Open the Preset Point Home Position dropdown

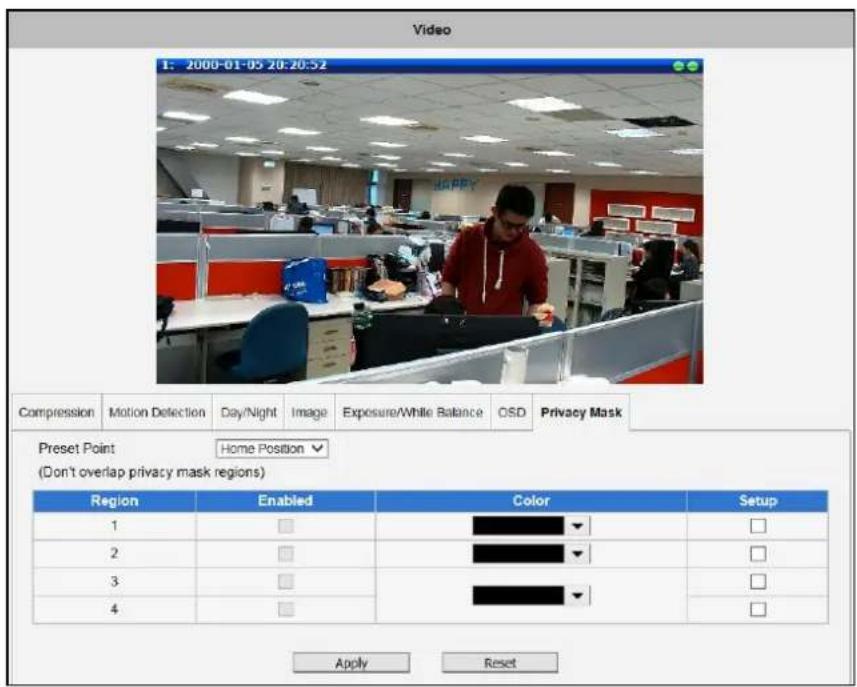(272, 449)
